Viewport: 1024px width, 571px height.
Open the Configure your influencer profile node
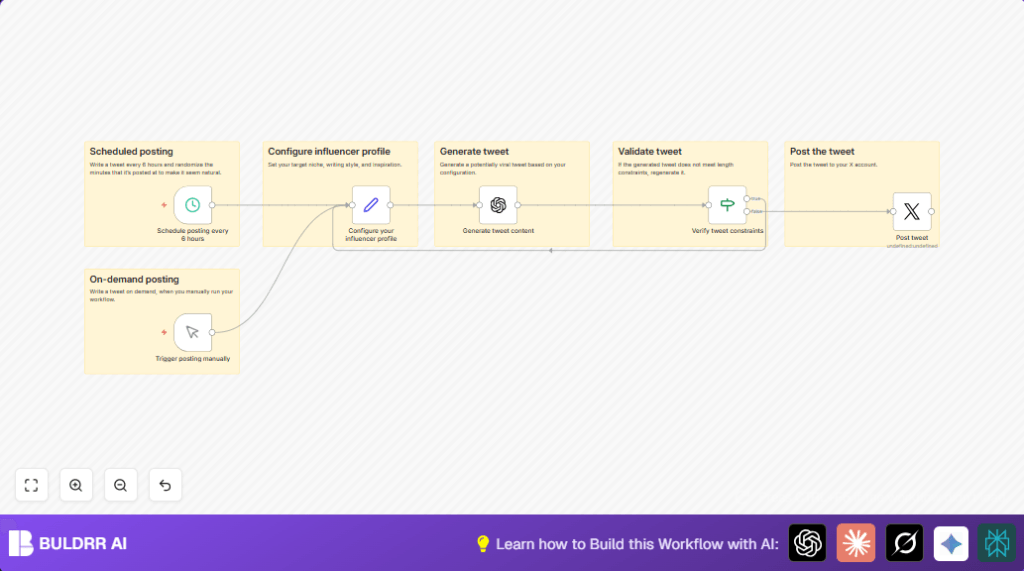[371, 205]
